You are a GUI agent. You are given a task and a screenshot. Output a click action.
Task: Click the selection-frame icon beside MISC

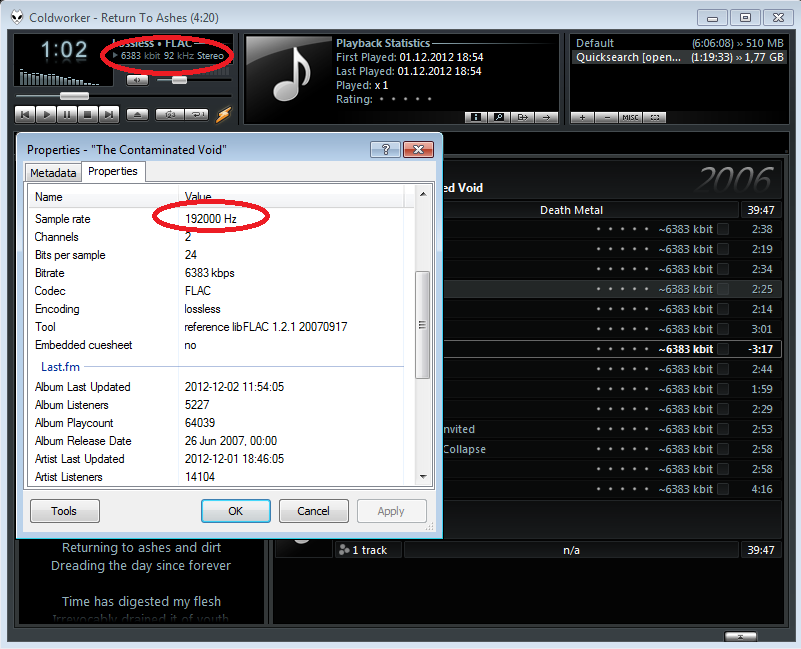click(655, 118)
